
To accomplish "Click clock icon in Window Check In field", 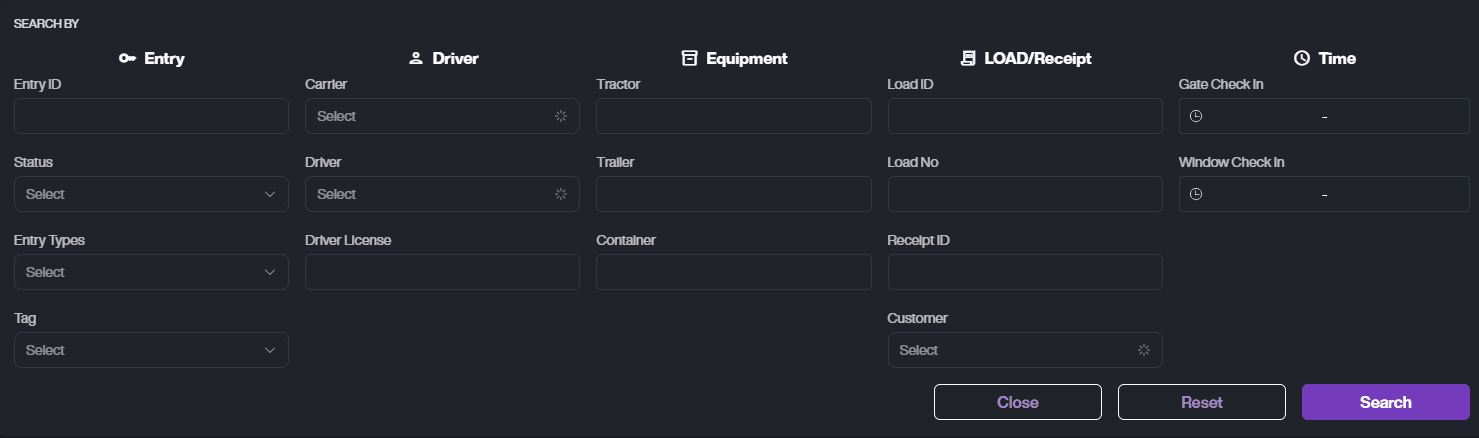I will [1196, 195].
